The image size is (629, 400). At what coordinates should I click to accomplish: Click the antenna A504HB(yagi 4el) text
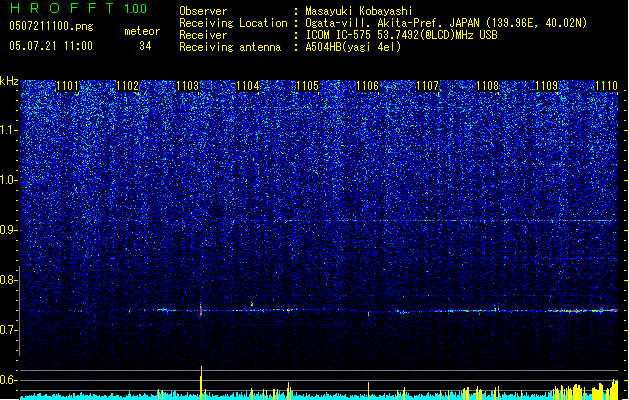tap(353, 47)
